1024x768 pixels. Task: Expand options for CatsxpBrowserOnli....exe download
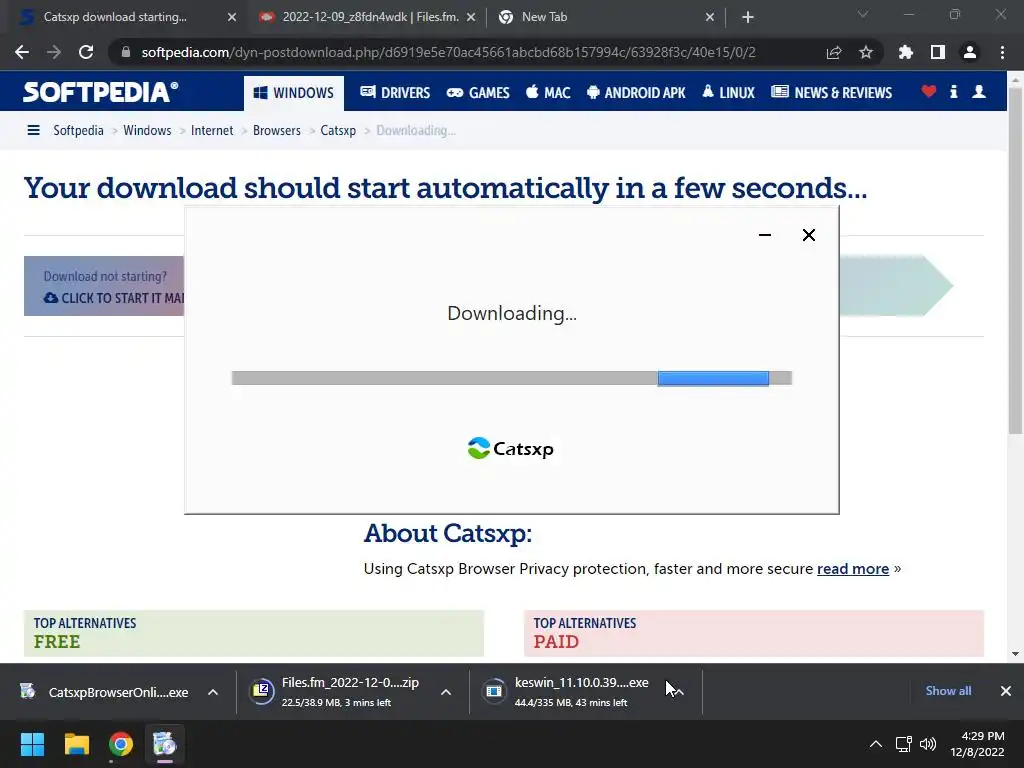(x=213, y=692)
